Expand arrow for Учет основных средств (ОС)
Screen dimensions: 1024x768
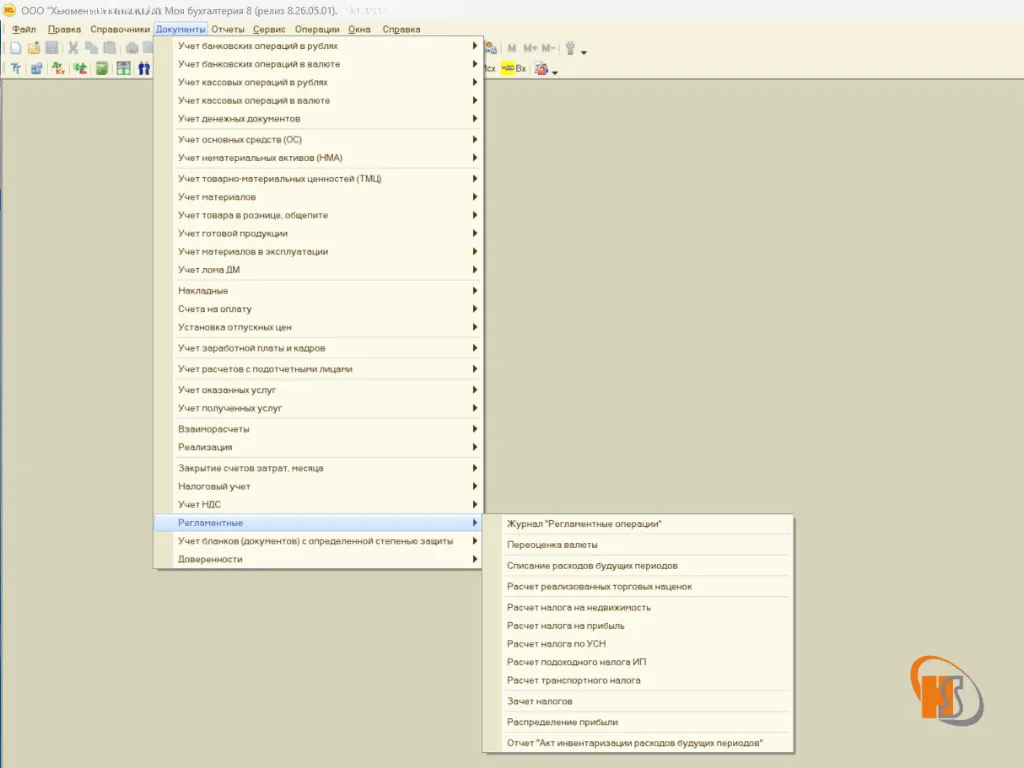(x=475, y=139)
